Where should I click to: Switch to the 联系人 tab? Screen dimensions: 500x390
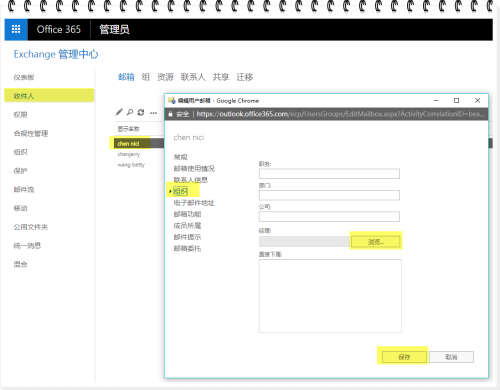point(193,77)
